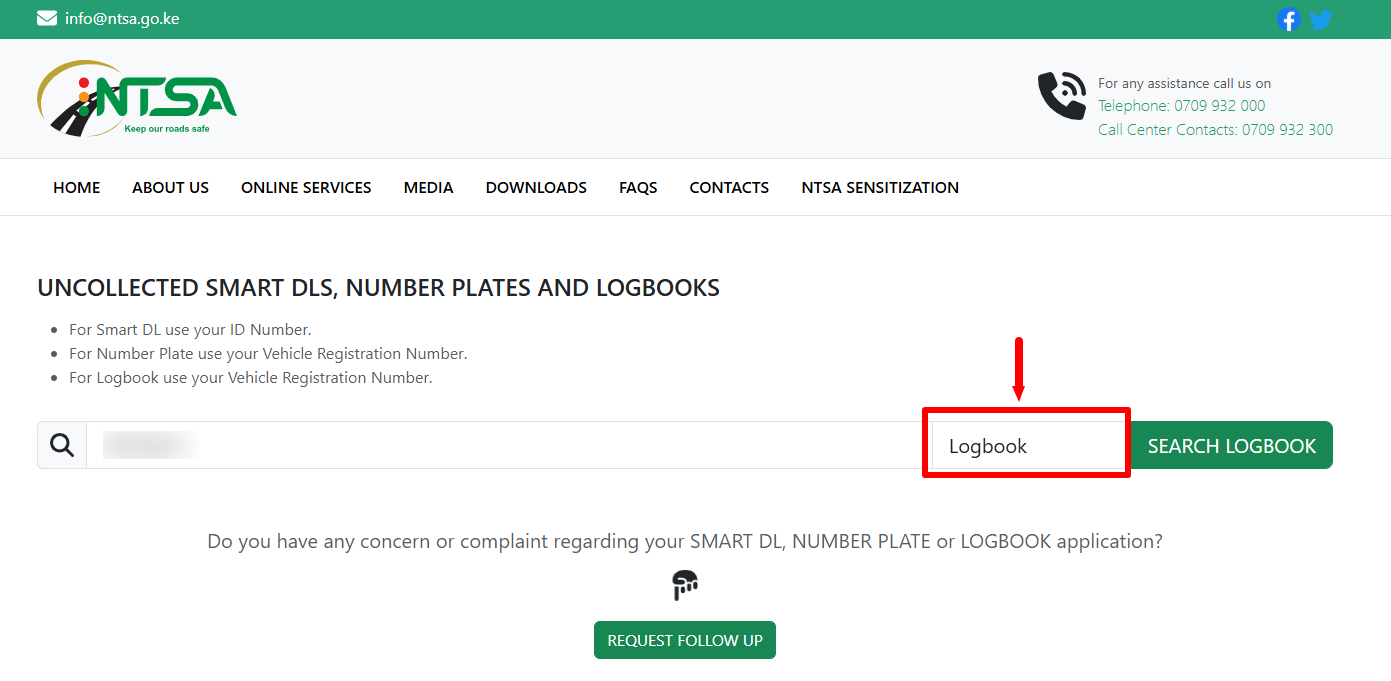The height and width of the screenshot is (681, 1391).
Task: Click the 'For Smart DL use your ID Number' text
Action: tap(190, 330)
